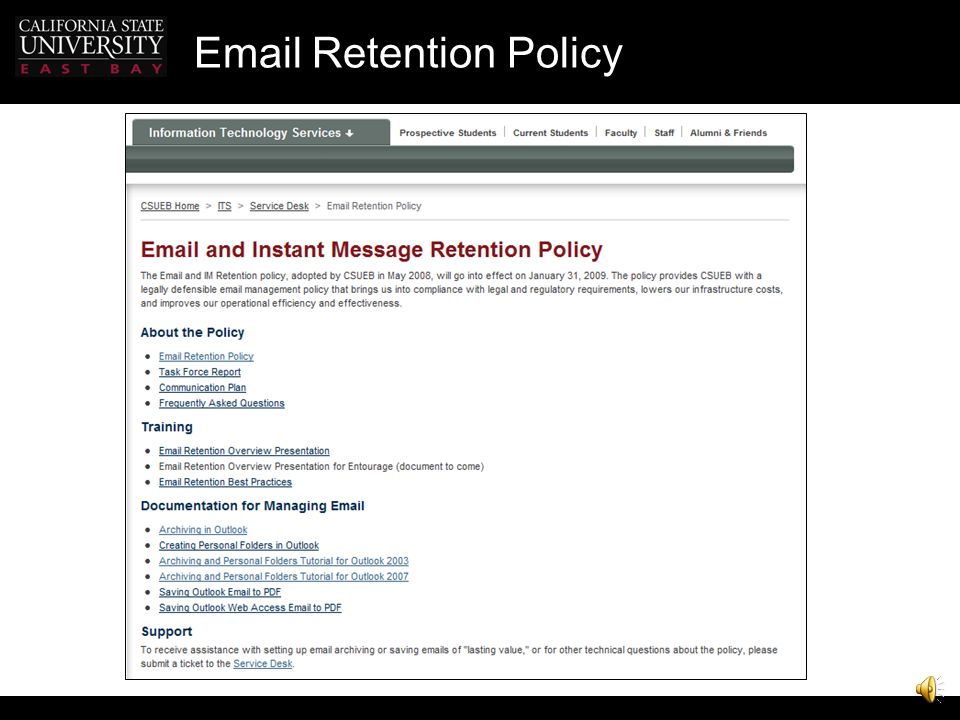The image size is (960, 720).
Task: Select the 'About the Policy' heading
Action: click(192, 332)
